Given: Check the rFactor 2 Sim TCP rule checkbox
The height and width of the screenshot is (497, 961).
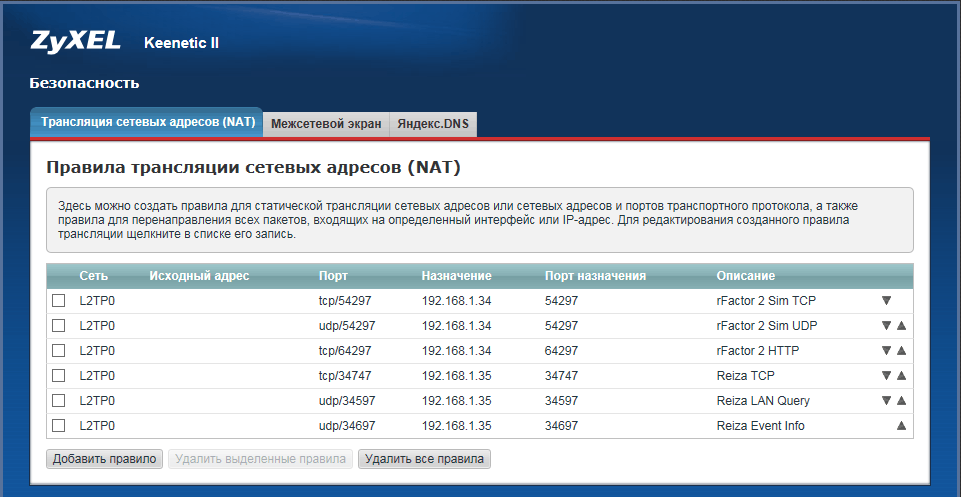Looking at the screenshot, I should click(x=59, y=300).
